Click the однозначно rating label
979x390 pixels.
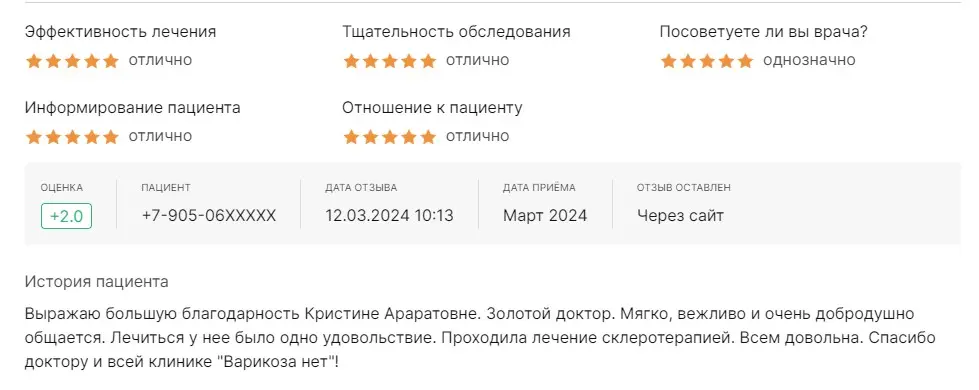[x=809, y=60]
